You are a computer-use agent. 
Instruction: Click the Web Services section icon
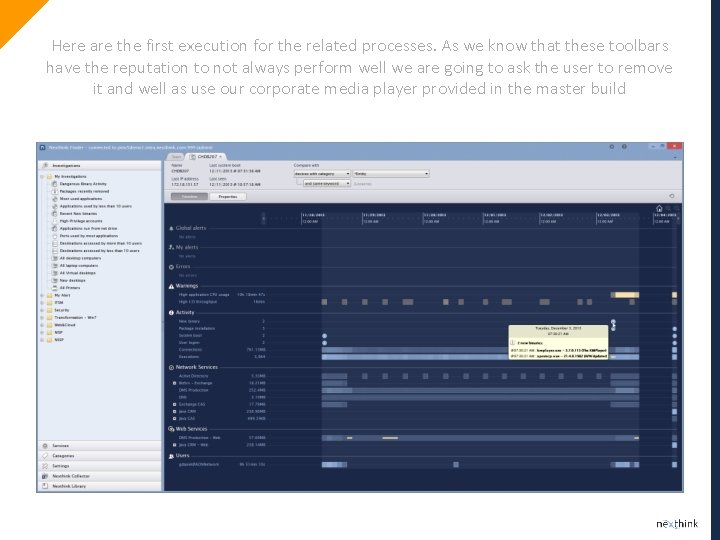[x=171, y=429]
